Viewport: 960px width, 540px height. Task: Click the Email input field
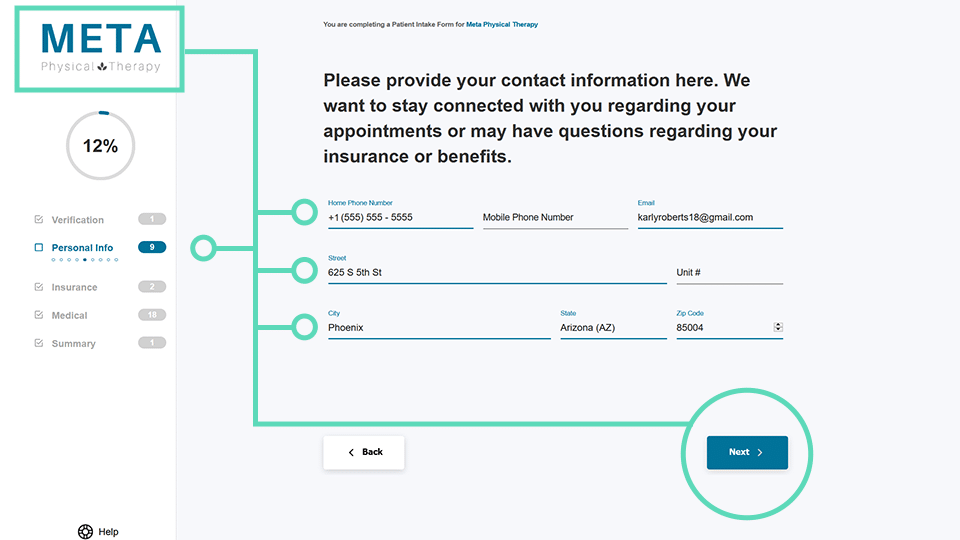pyautogui.click(x=710, y=217)
